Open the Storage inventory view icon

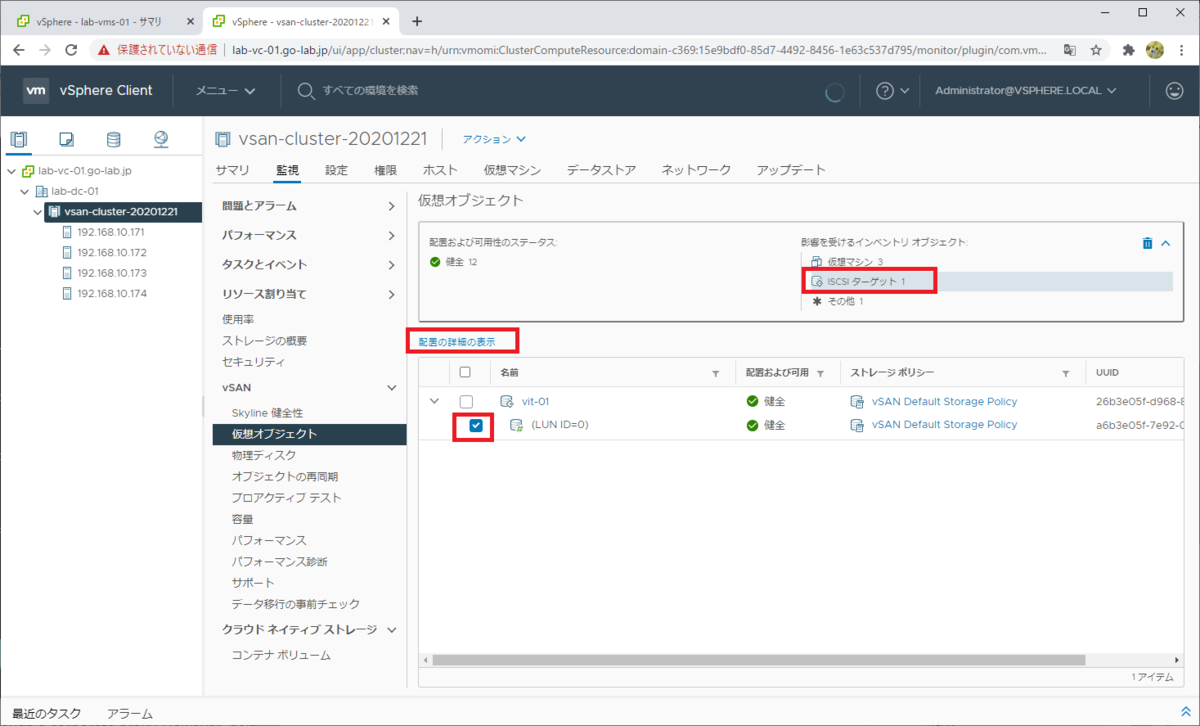114,139
